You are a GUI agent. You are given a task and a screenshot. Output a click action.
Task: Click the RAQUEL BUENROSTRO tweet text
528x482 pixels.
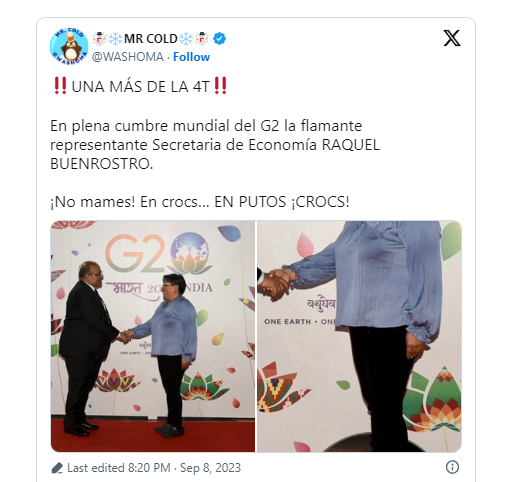[215, 145]
